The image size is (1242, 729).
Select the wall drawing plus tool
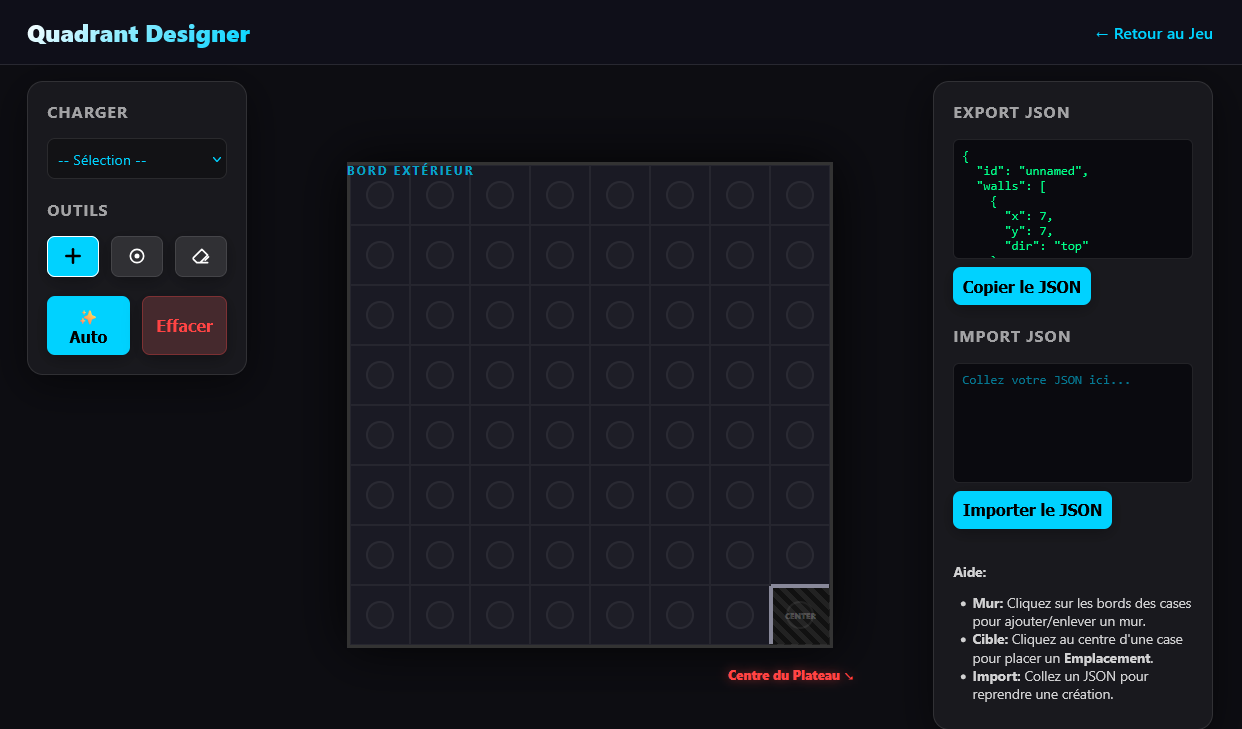(72, 256)
